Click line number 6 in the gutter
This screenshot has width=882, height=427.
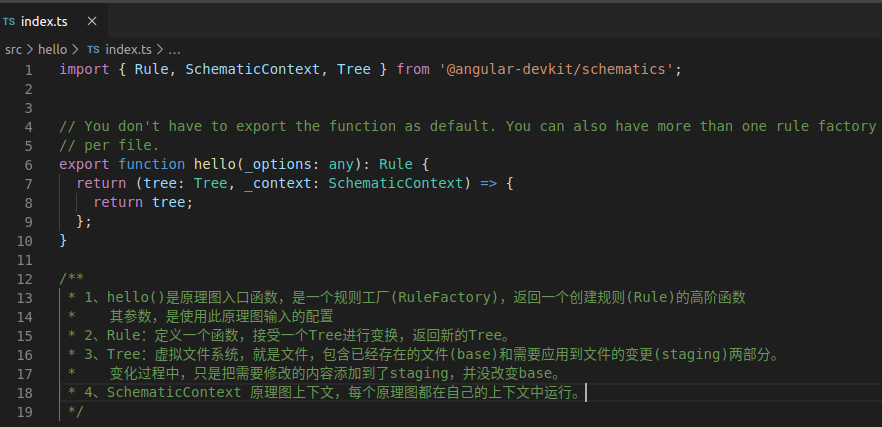click(28, 165)
